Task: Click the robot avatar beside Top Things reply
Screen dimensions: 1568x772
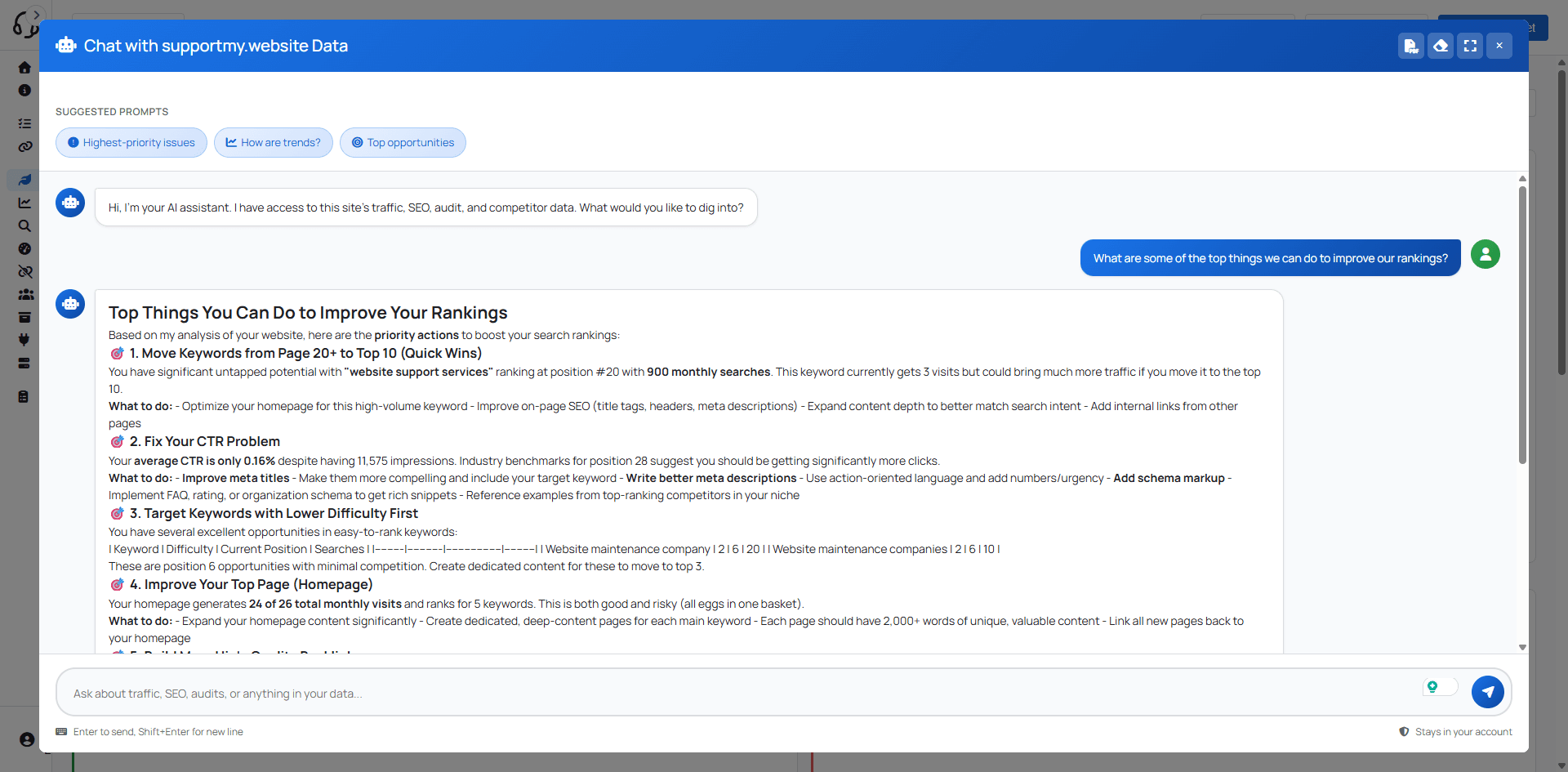Action: pyautogui.click(x=70, y=304)
